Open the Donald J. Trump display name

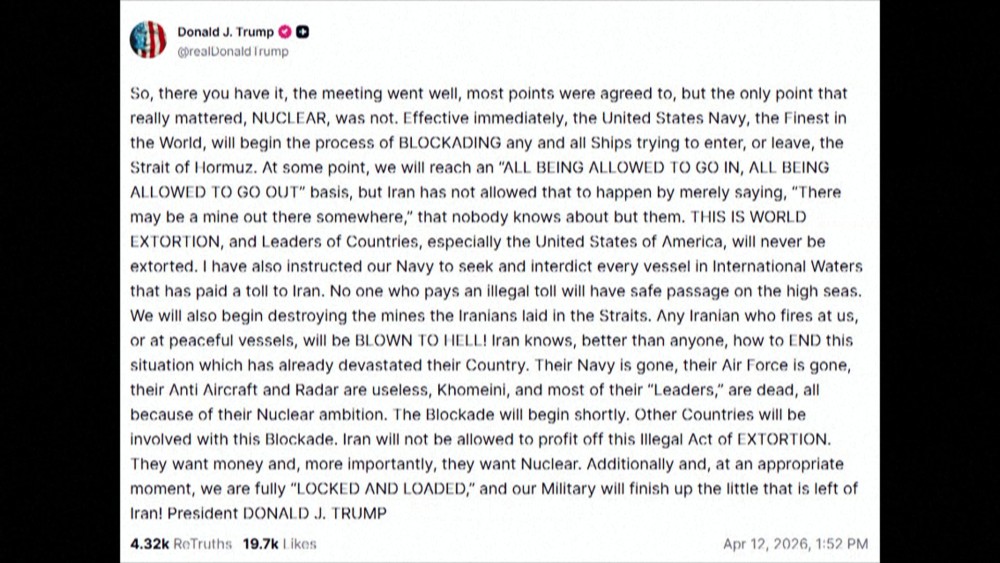coord(225,32)
